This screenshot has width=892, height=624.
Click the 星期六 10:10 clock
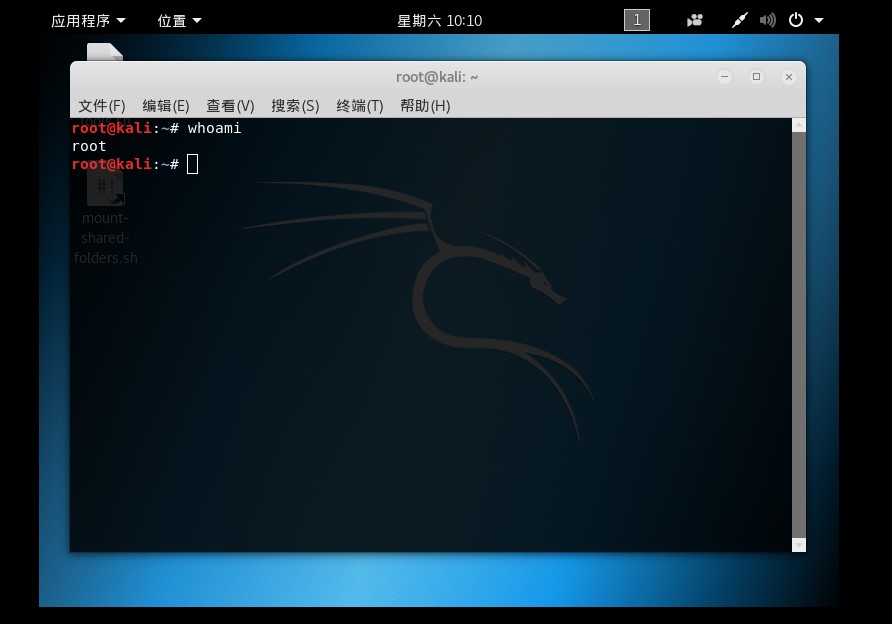439,21
